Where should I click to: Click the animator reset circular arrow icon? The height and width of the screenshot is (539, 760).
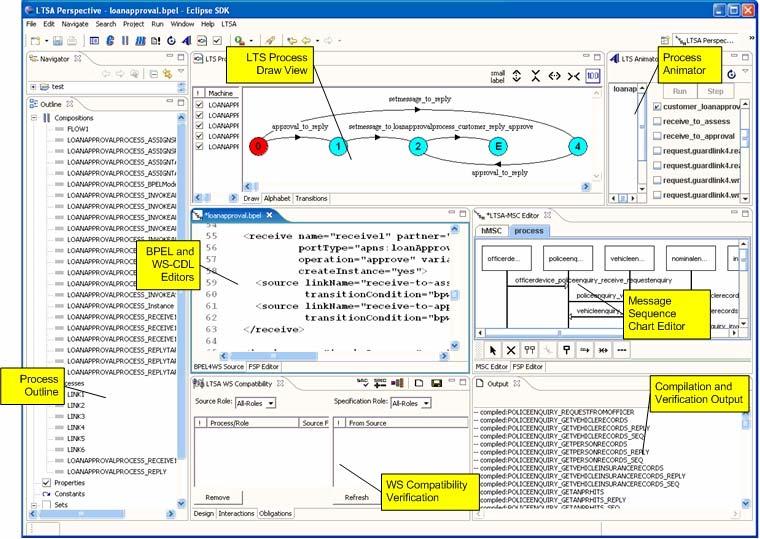click(x=731, y=74)
